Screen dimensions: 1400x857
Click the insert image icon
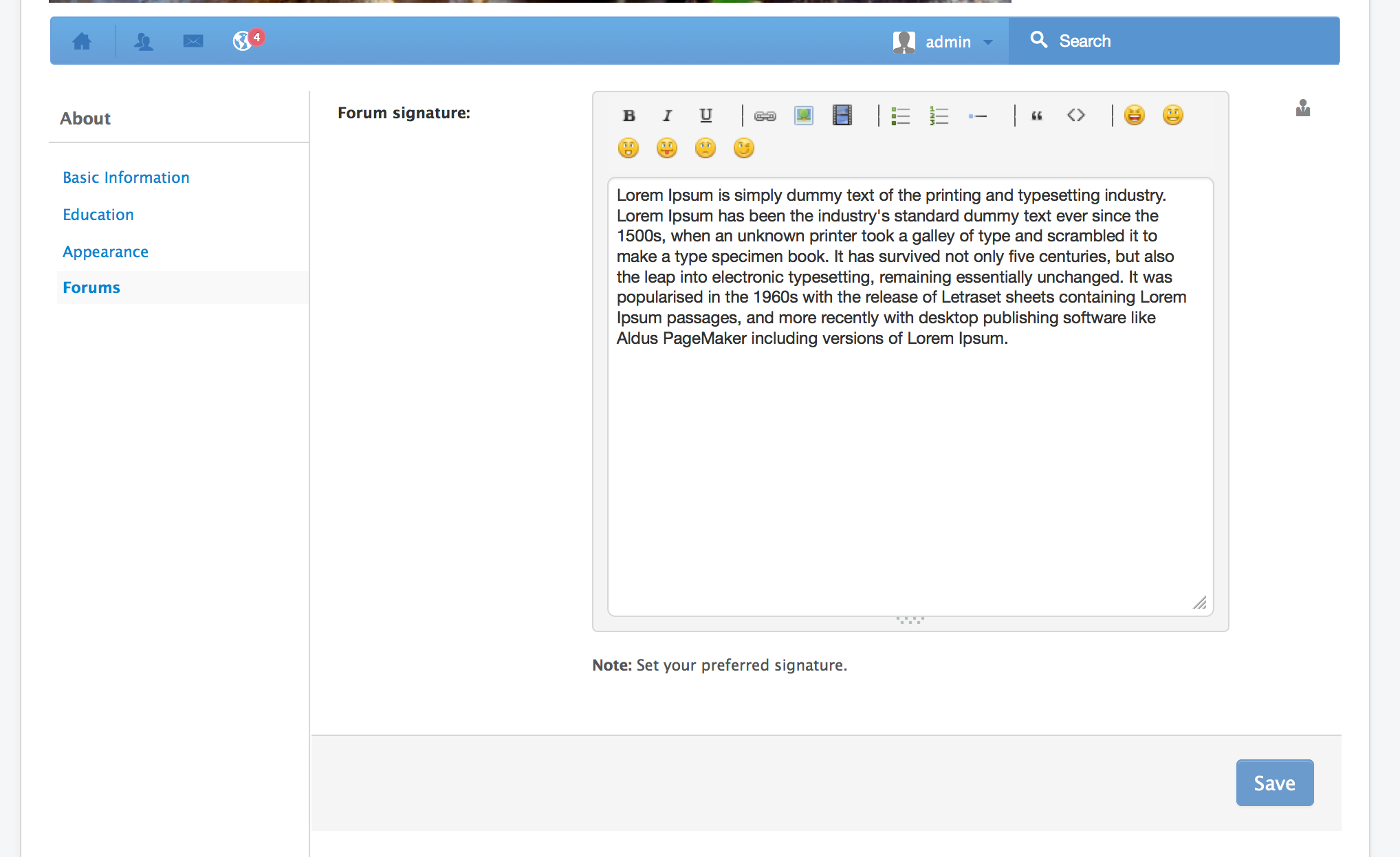click(x=804, y=116)
